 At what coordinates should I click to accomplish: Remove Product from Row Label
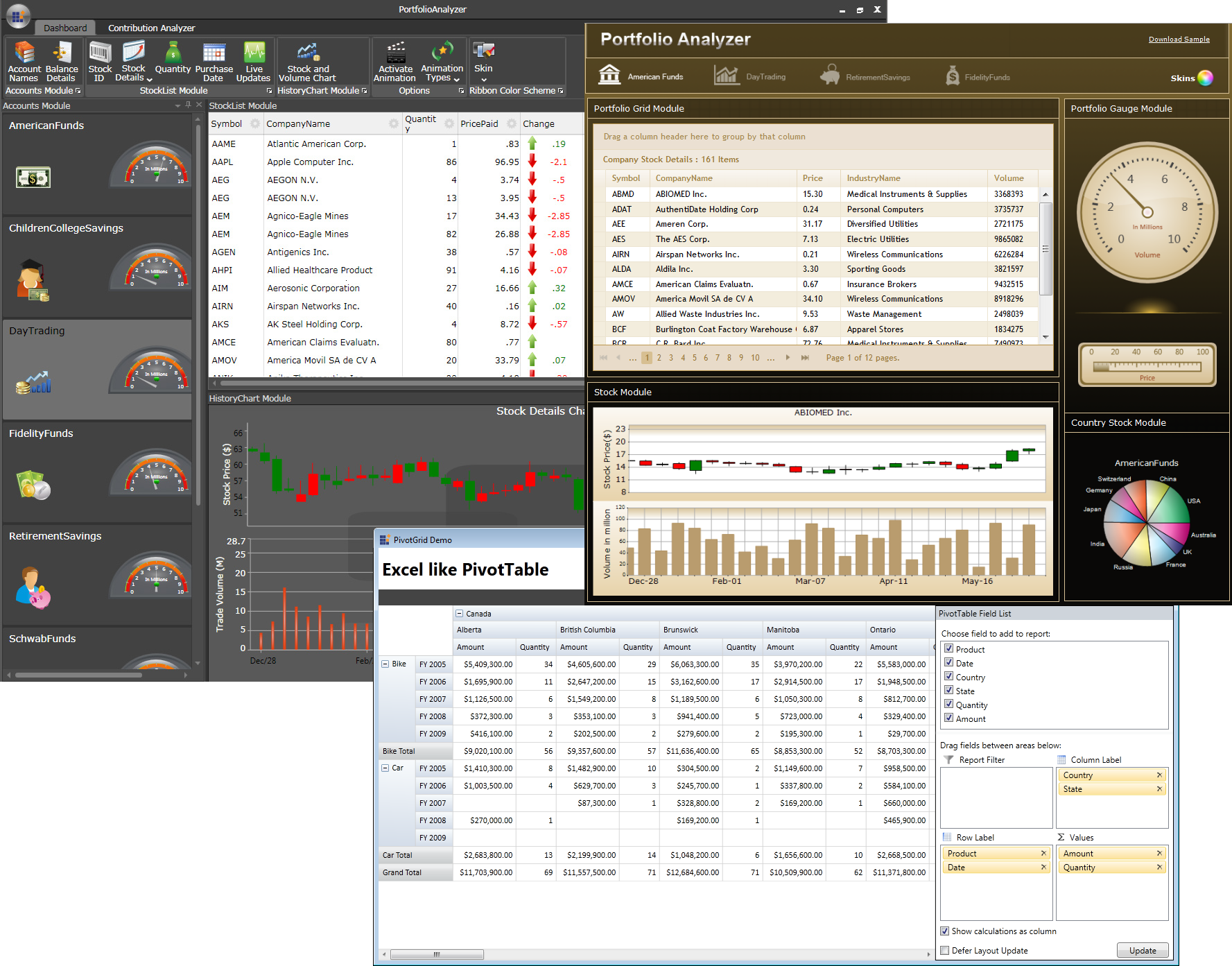coord(1043,854)
